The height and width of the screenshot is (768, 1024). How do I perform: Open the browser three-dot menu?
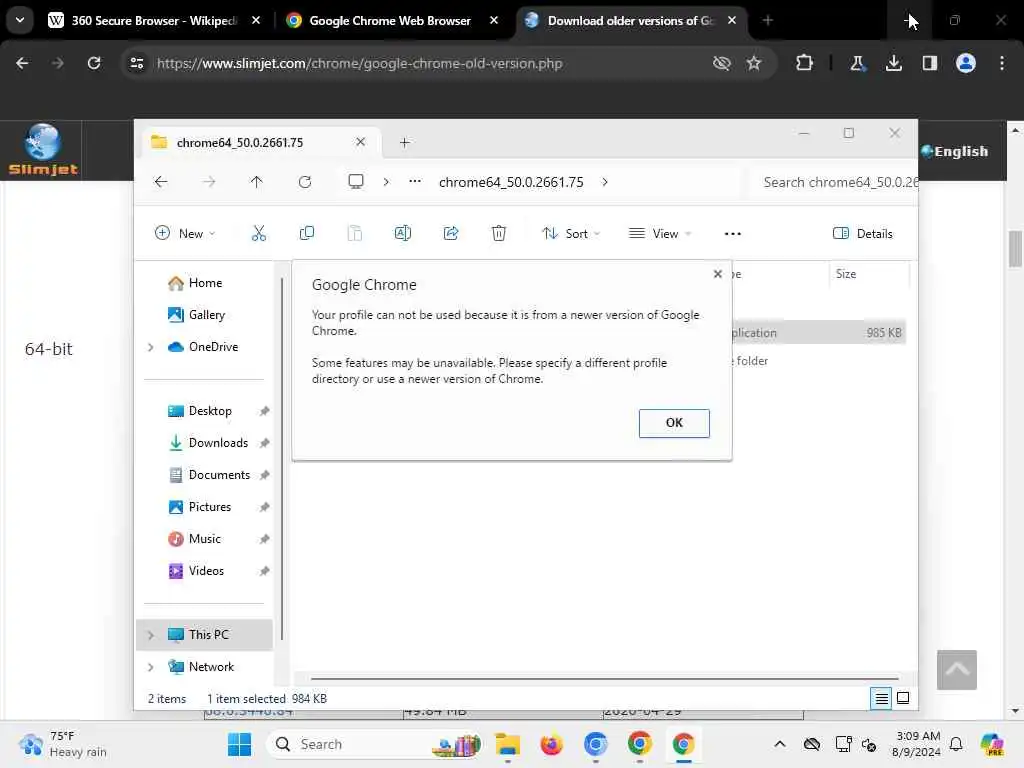(x=1002, y=63)
